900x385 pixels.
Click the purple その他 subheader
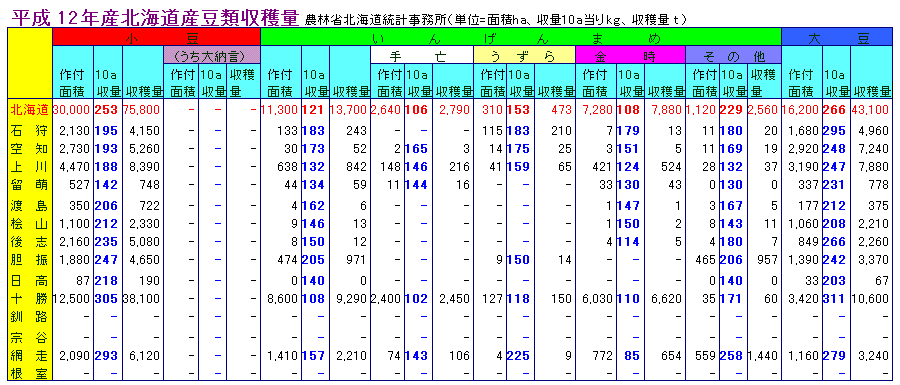734,56
